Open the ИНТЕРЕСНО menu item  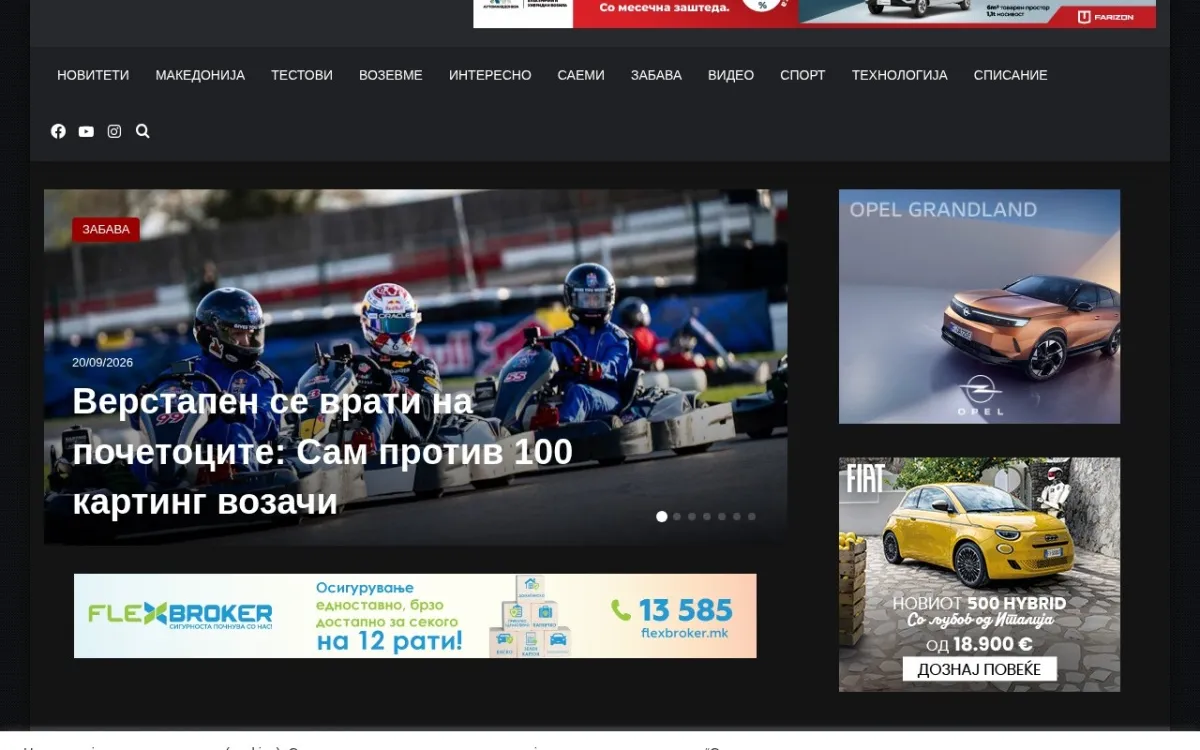[490, 75]
